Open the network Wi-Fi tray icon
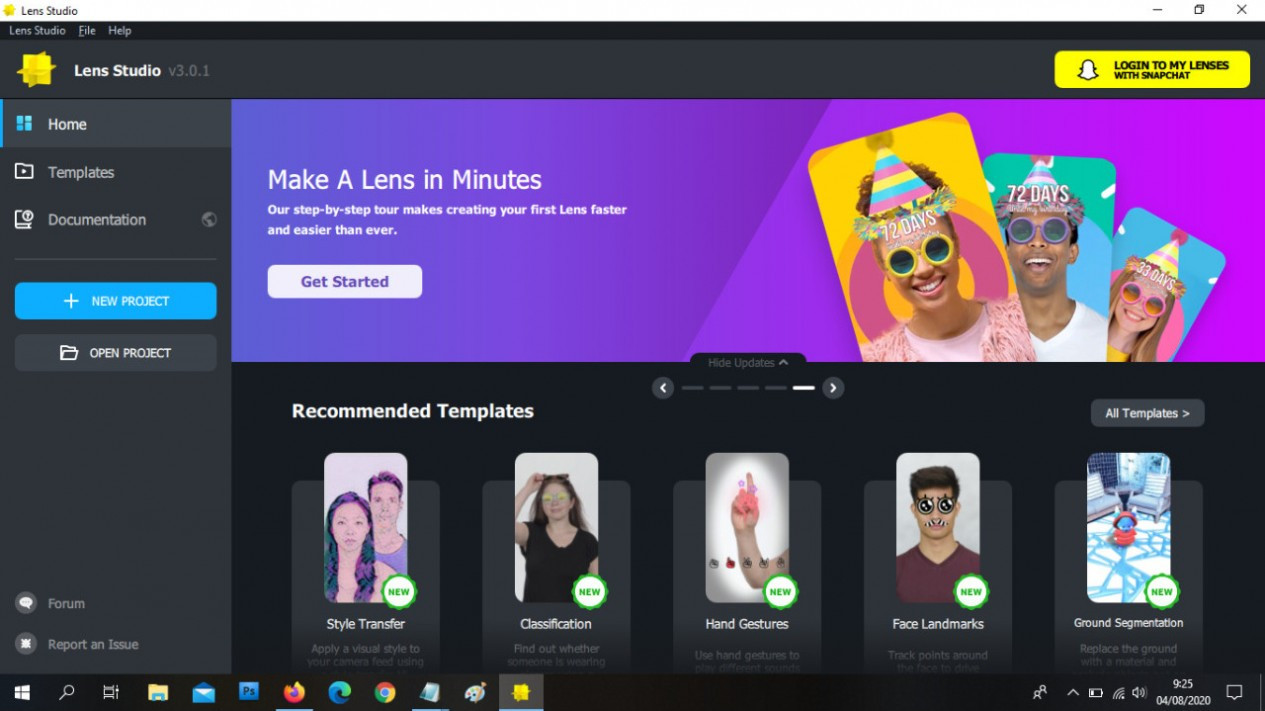The width and height of the screenshot is (1265, 711). [1118, 692]
